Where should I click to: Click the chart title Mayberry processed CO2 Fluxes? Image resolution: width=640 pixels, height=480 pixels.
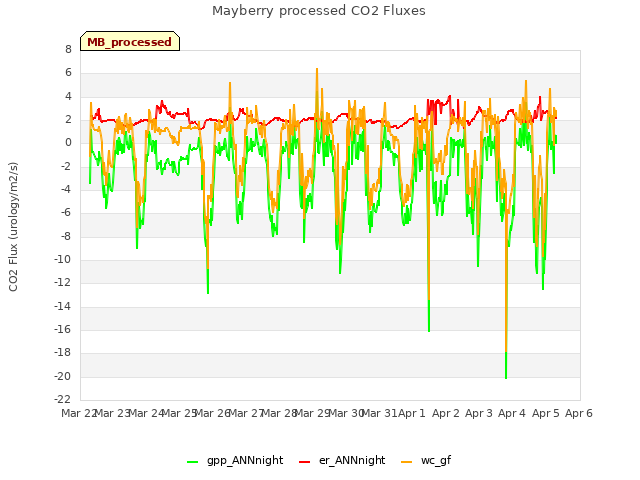tap(319, 11)
